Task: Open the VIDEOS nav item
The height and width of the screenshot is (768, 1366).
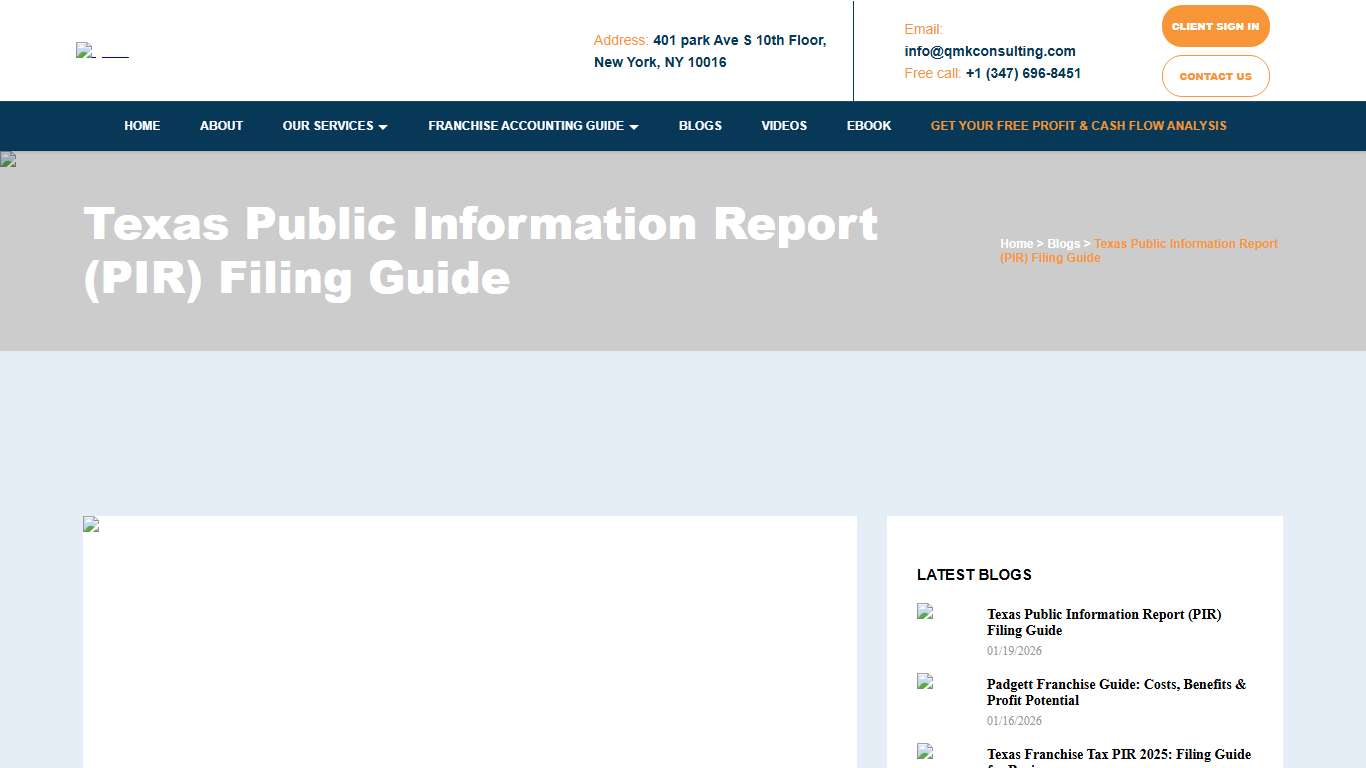Action: click(x=784, y=126)
